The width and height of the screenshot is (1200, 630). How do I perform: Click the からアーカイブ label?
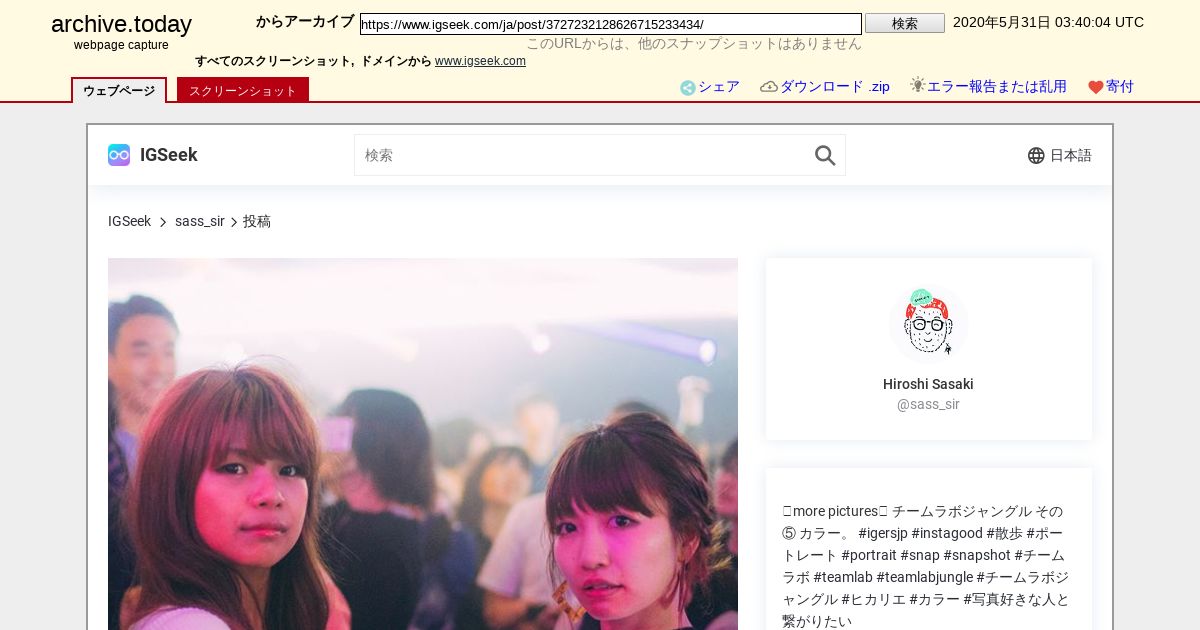click(x=305, y=21)
